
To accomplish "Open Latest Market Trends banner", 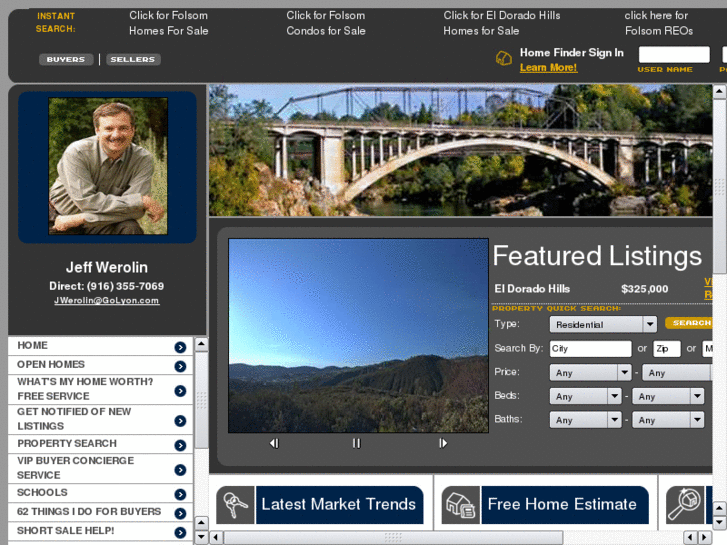I will 320,505.
